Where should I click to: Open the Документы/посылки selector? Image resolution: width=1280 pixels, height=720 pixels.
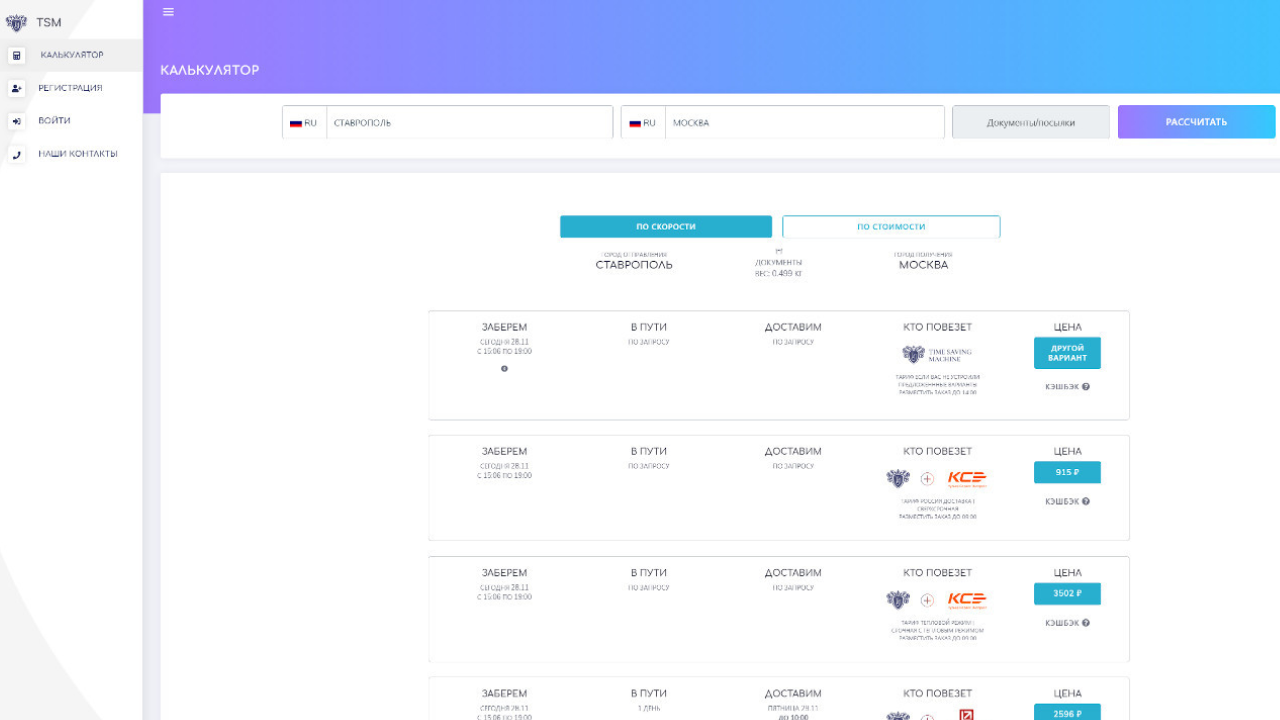click(1030, 121)
